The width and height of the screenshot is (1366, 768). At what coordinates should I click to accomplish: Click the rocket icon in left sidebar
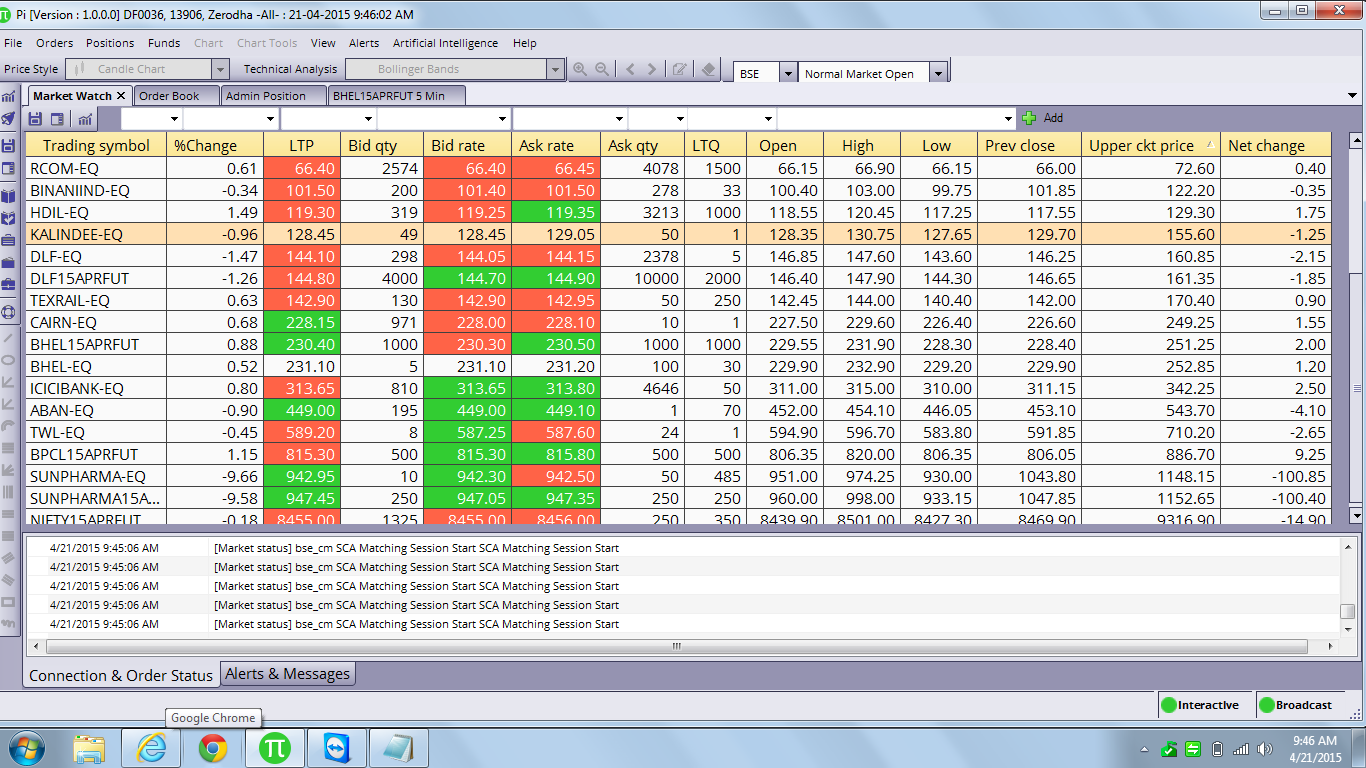point(9,118)
